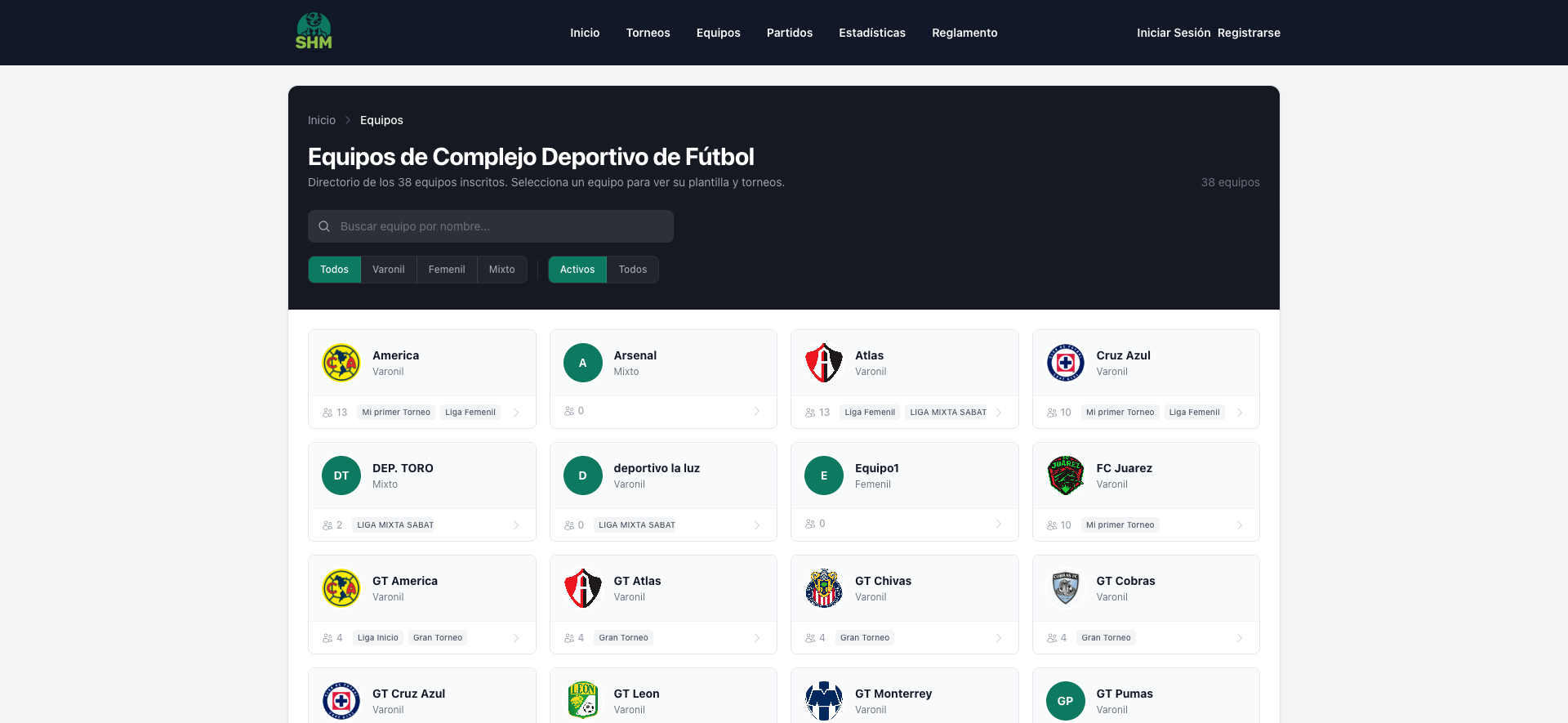
Task: Select the Todos gender filter
Action: [x=334, y=270]
